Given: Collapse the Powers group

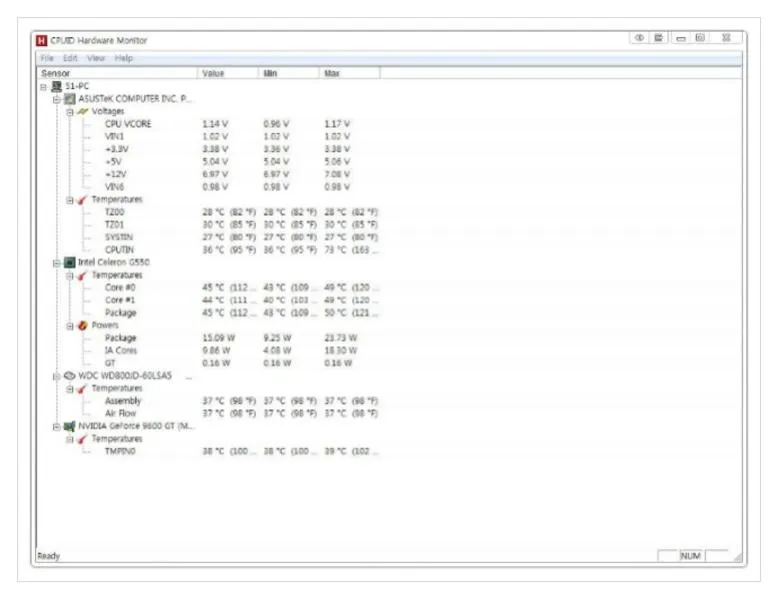Looking at the screenshot, I should pos(70,326).
